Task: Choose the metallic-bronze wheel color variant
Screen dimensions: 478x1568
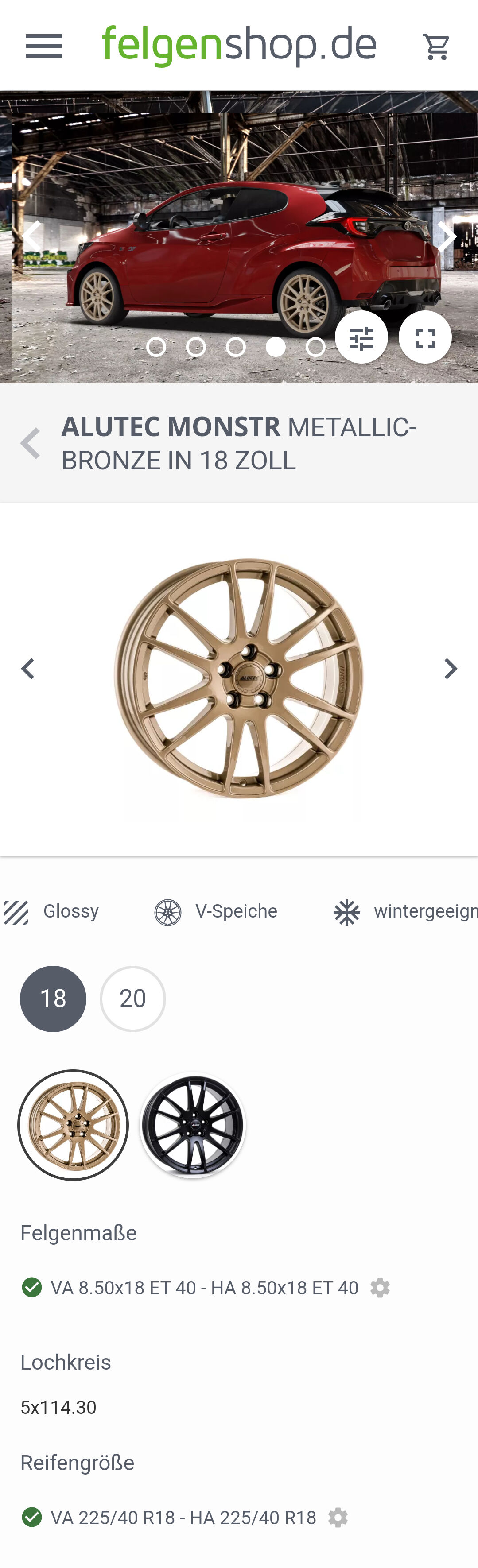Action: pos(73,1125)
